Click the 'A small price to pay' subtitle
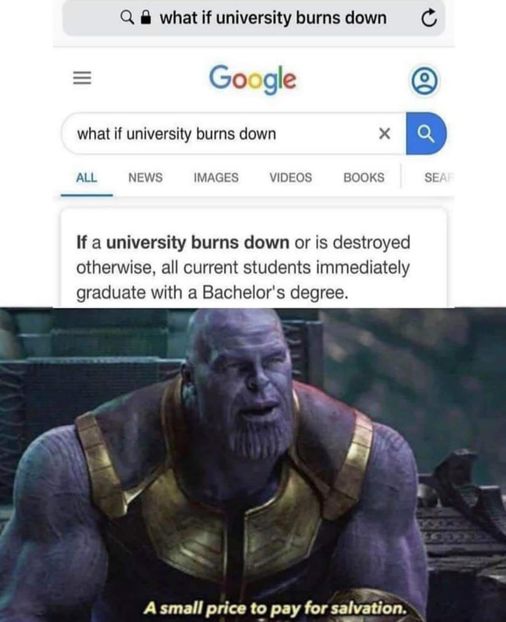 tap(275, 608)
